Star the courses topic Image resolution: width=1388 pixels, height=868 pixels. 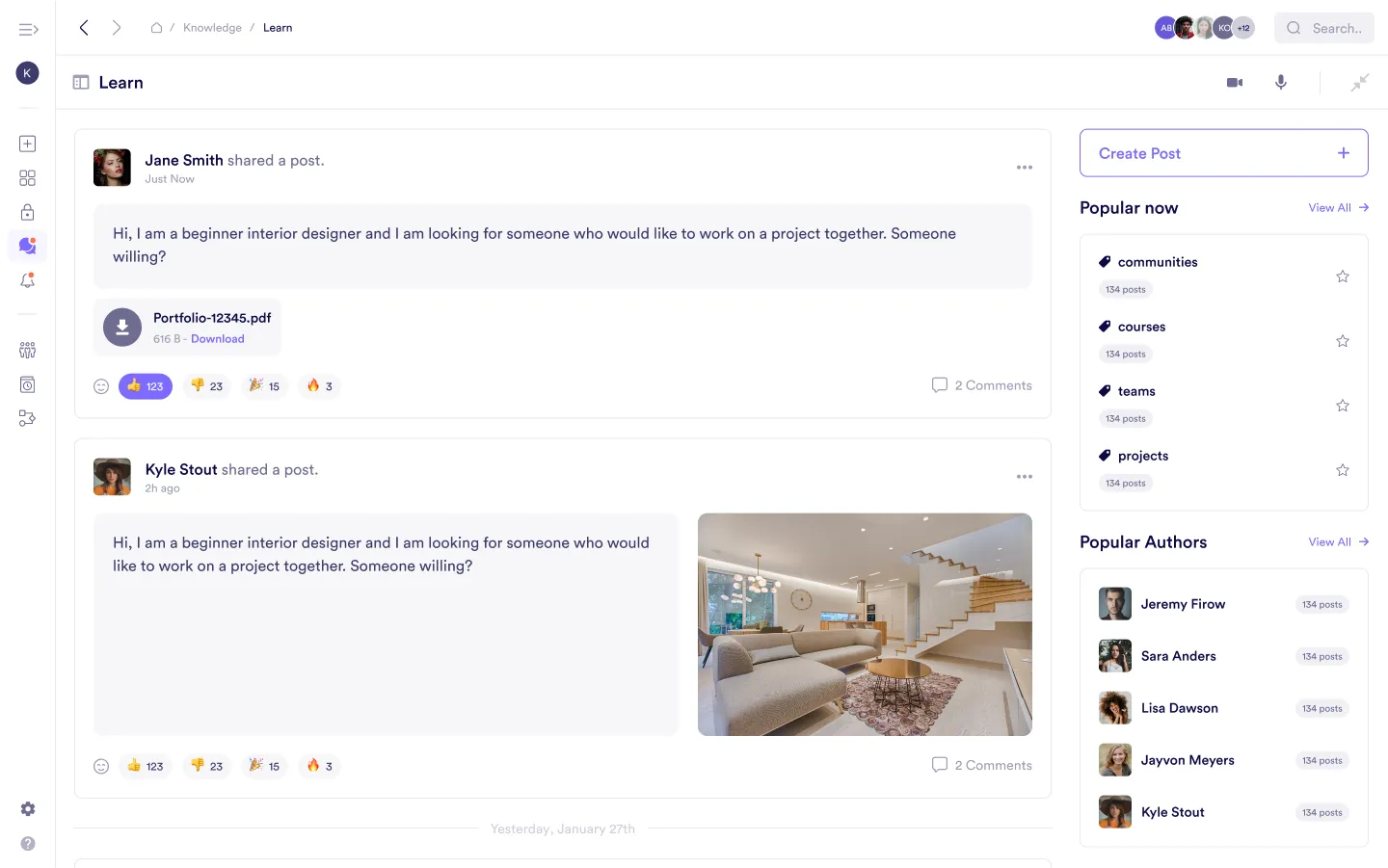[1343, 340]
